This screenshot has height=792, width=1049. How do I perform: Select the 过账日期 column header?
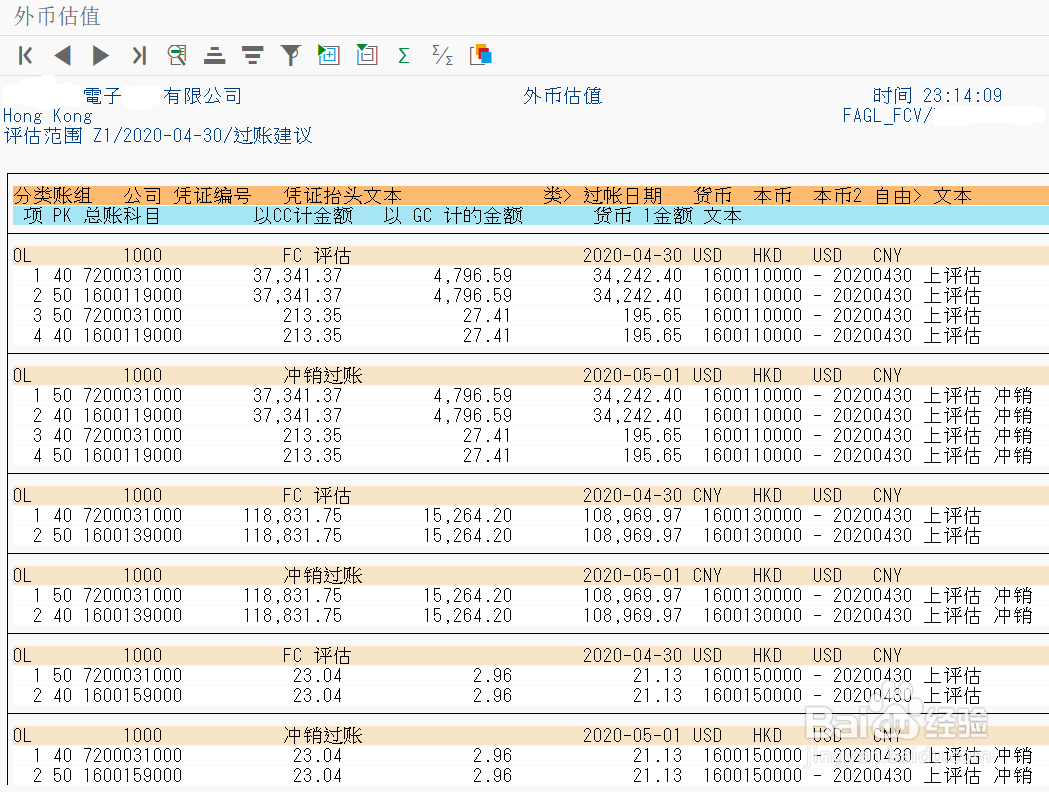(x=623, y=196)
